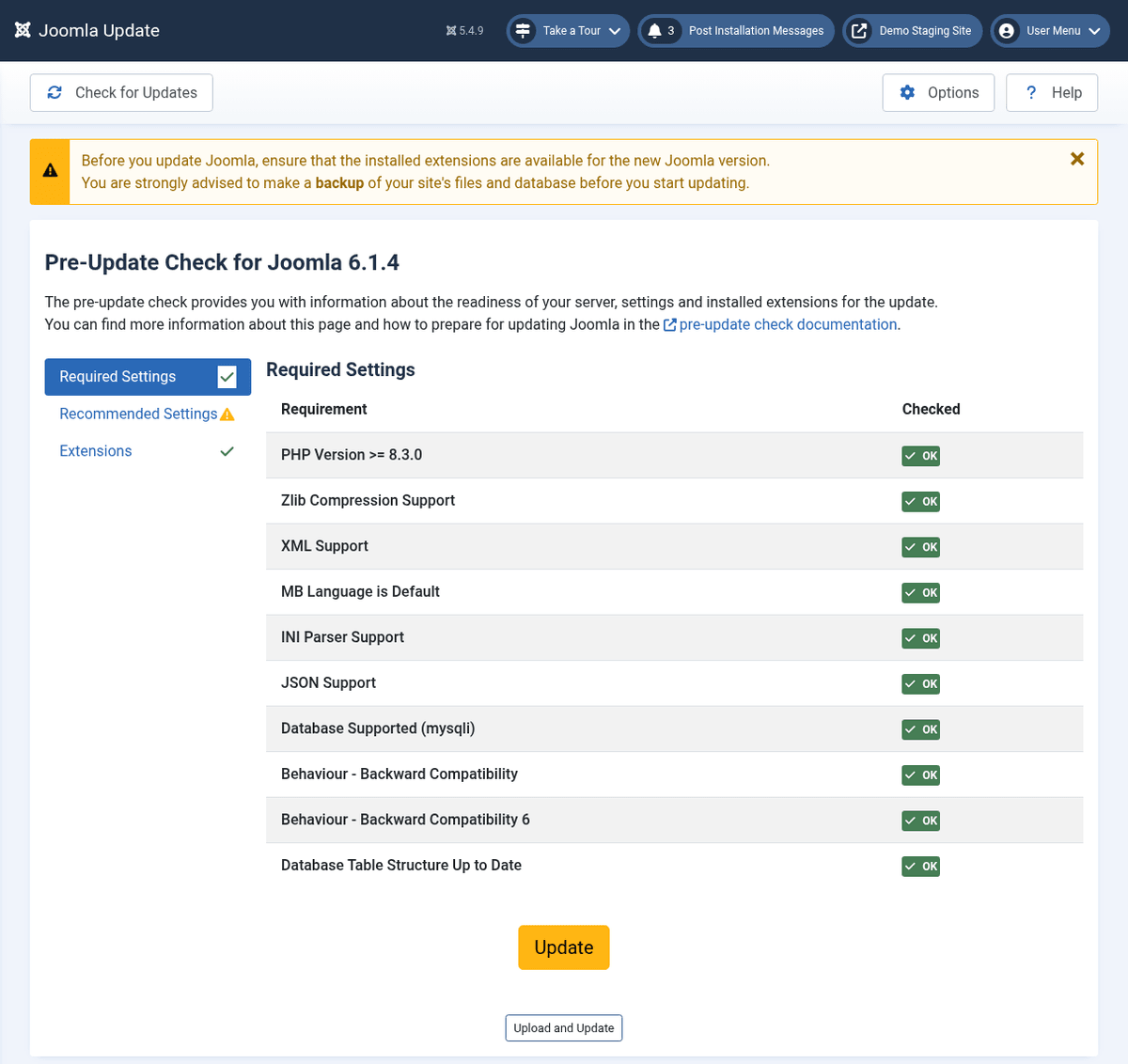1128x1064 pixels.
Task: Click Check for Updates button
Action: coord(121,92)
